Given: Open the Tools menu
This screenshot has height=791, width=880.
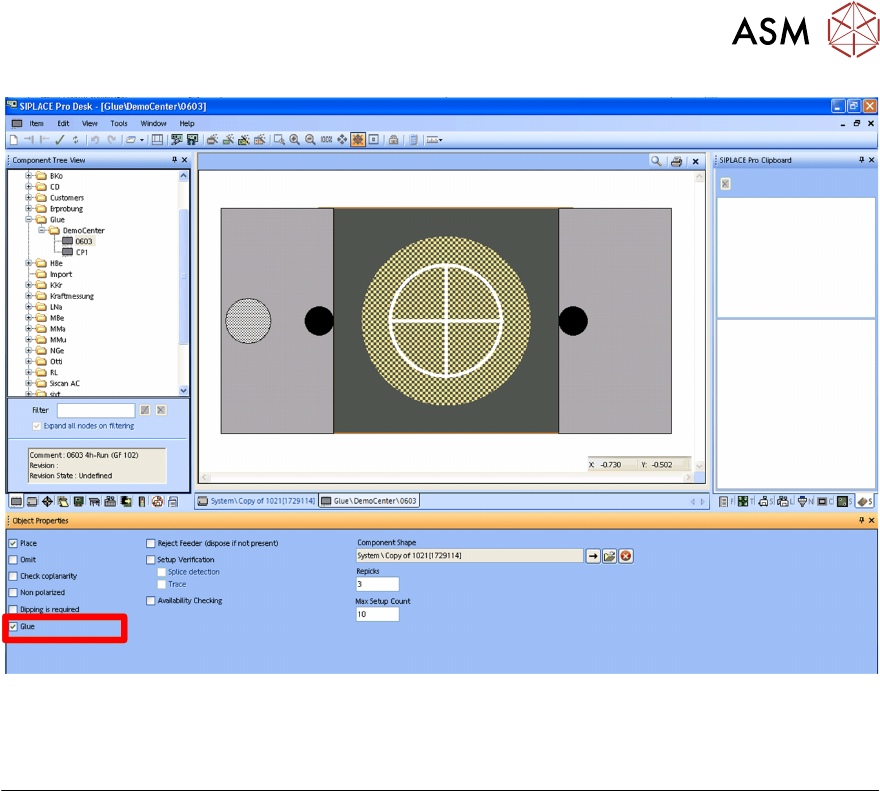Looking at the screenshot, I should pos(118,123).
